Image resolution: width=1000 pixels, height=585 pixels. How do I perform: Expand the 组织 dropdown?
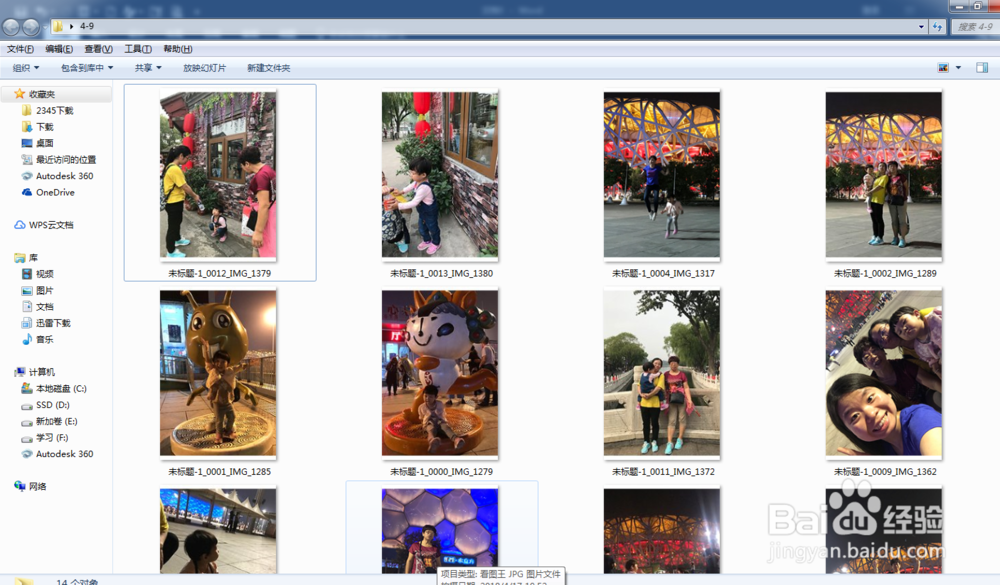(26, 68)
